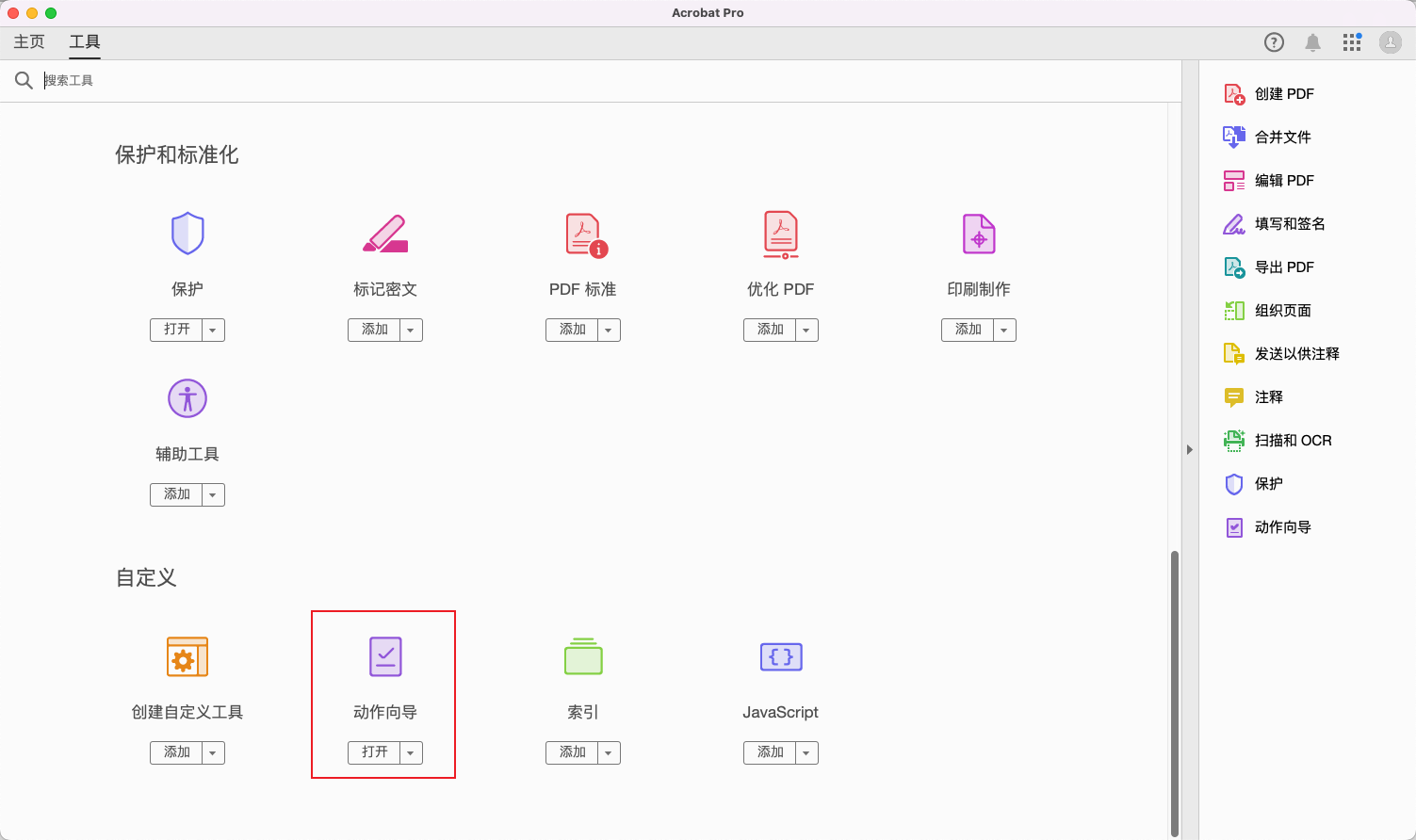This screenshot has width=1416, height=840.
Task: Choose the 优化 PDF tool icon
Action: point(781,234)
